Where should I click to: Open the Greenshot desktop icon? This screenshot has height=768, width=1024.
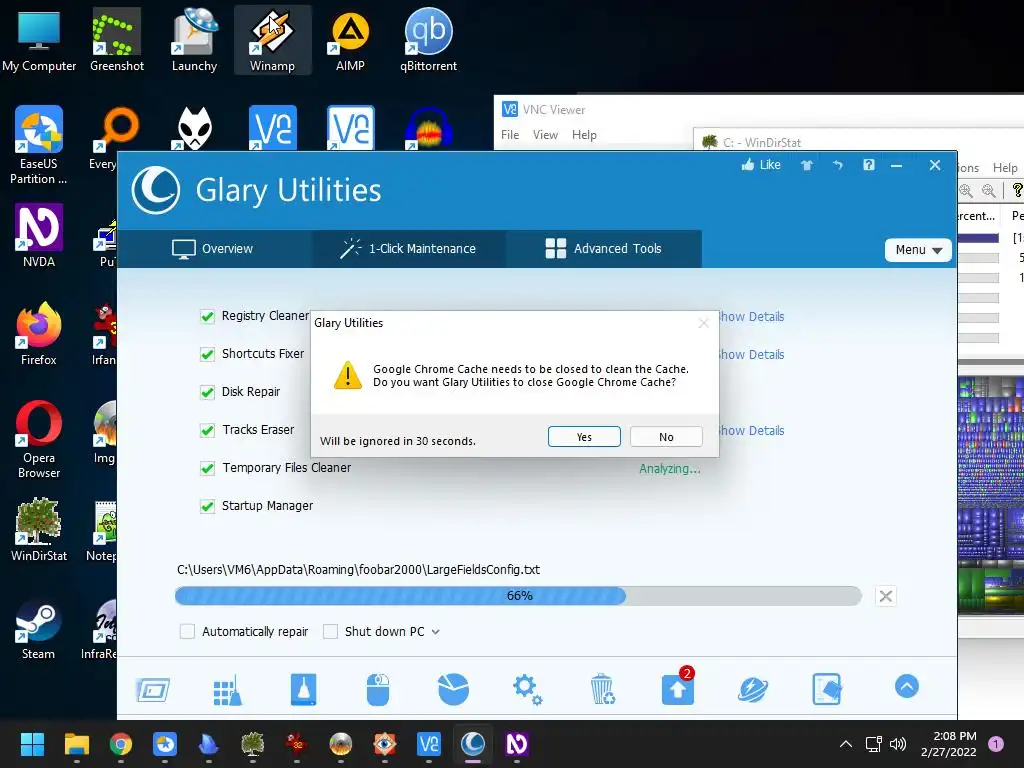pyautogui.click(x=117, y=40)
